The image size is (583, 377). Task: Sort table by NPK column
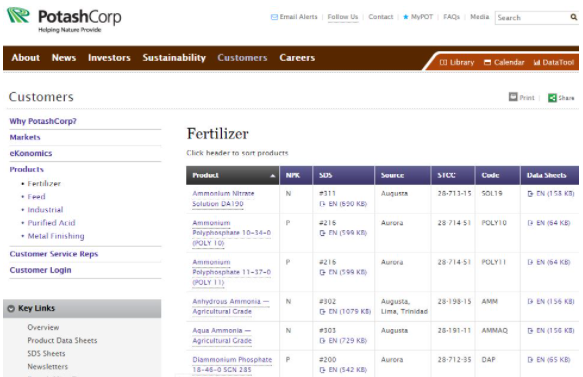tap(296, 175)
